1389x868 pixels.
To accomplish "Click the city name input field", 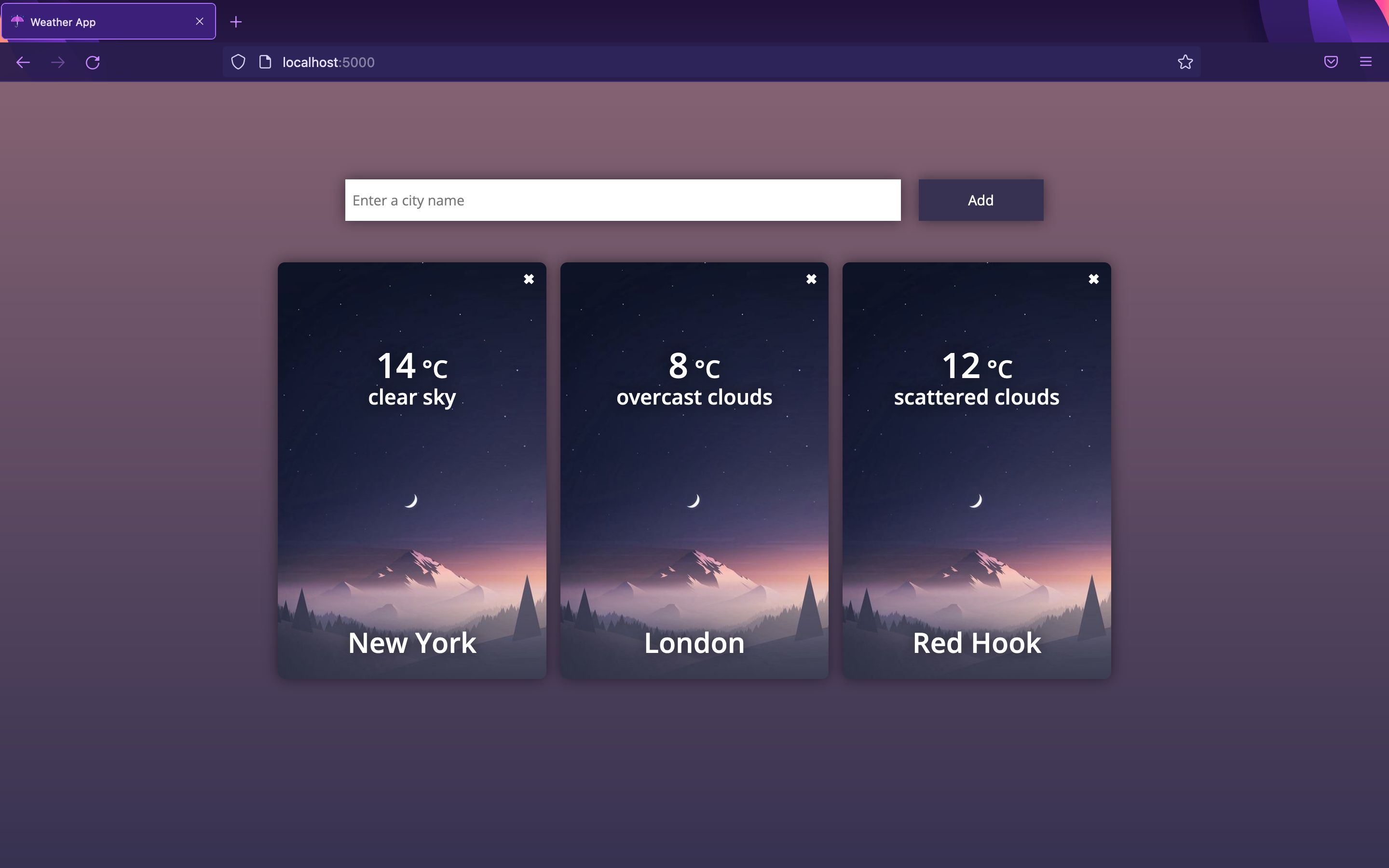I will click(x=622, y=200).
